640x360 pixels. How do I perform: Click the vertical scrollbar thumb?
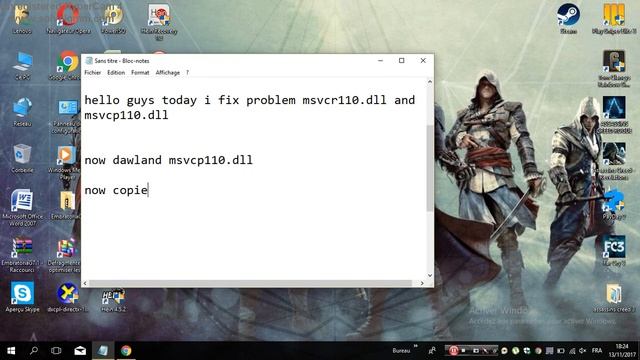click(x=430, y=168)
